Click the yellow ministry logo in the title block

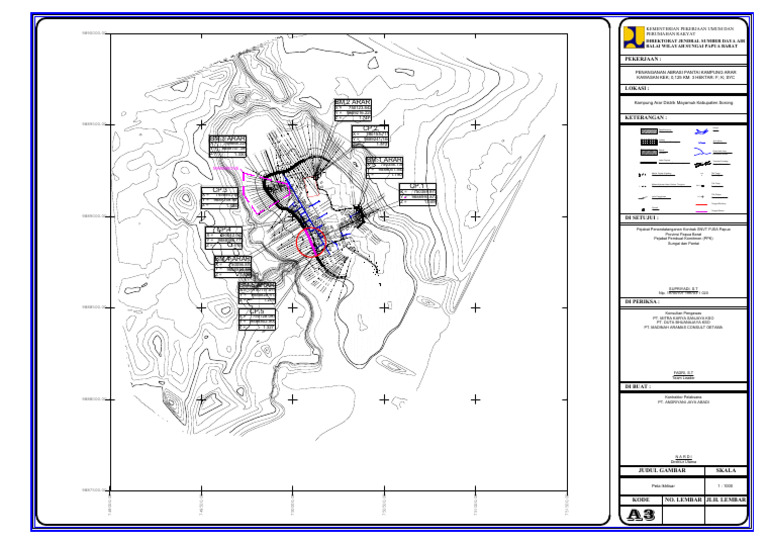click(x=634, y=37)
